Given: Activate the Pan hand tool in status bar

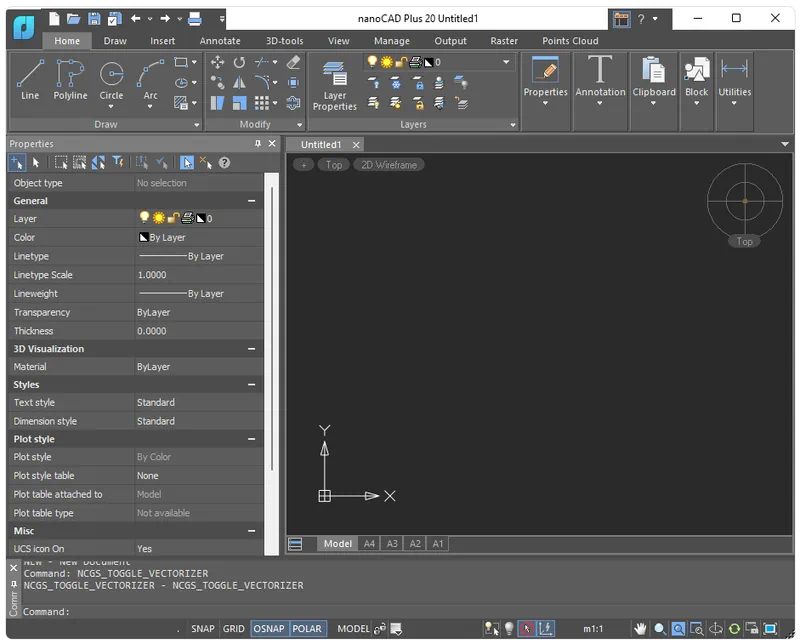Looking at the screenshot, I should click(x=640, y=629).
